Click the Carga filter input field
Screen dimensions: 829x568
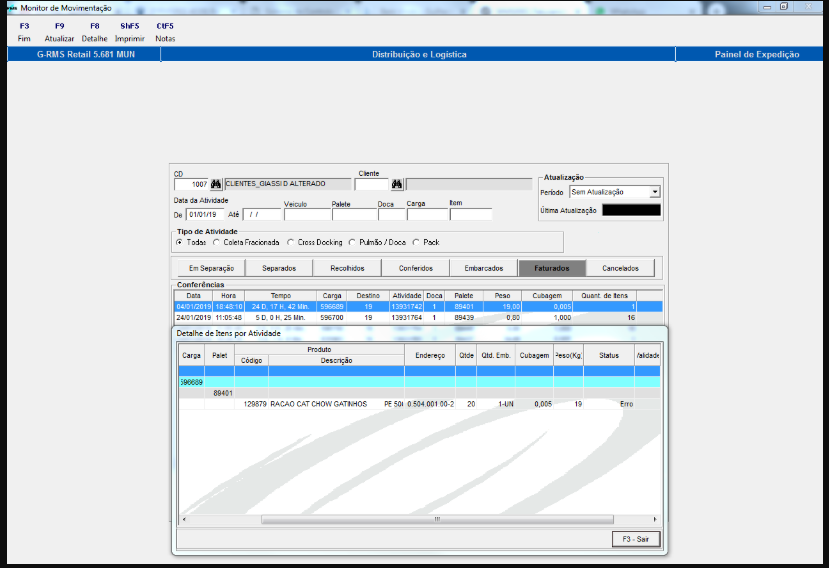427,215
